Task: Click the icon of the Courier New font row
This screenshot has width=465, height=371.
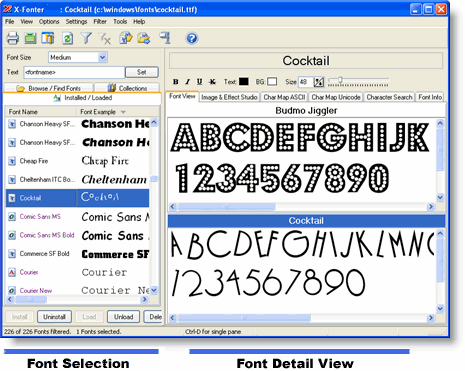Action: 12,291
